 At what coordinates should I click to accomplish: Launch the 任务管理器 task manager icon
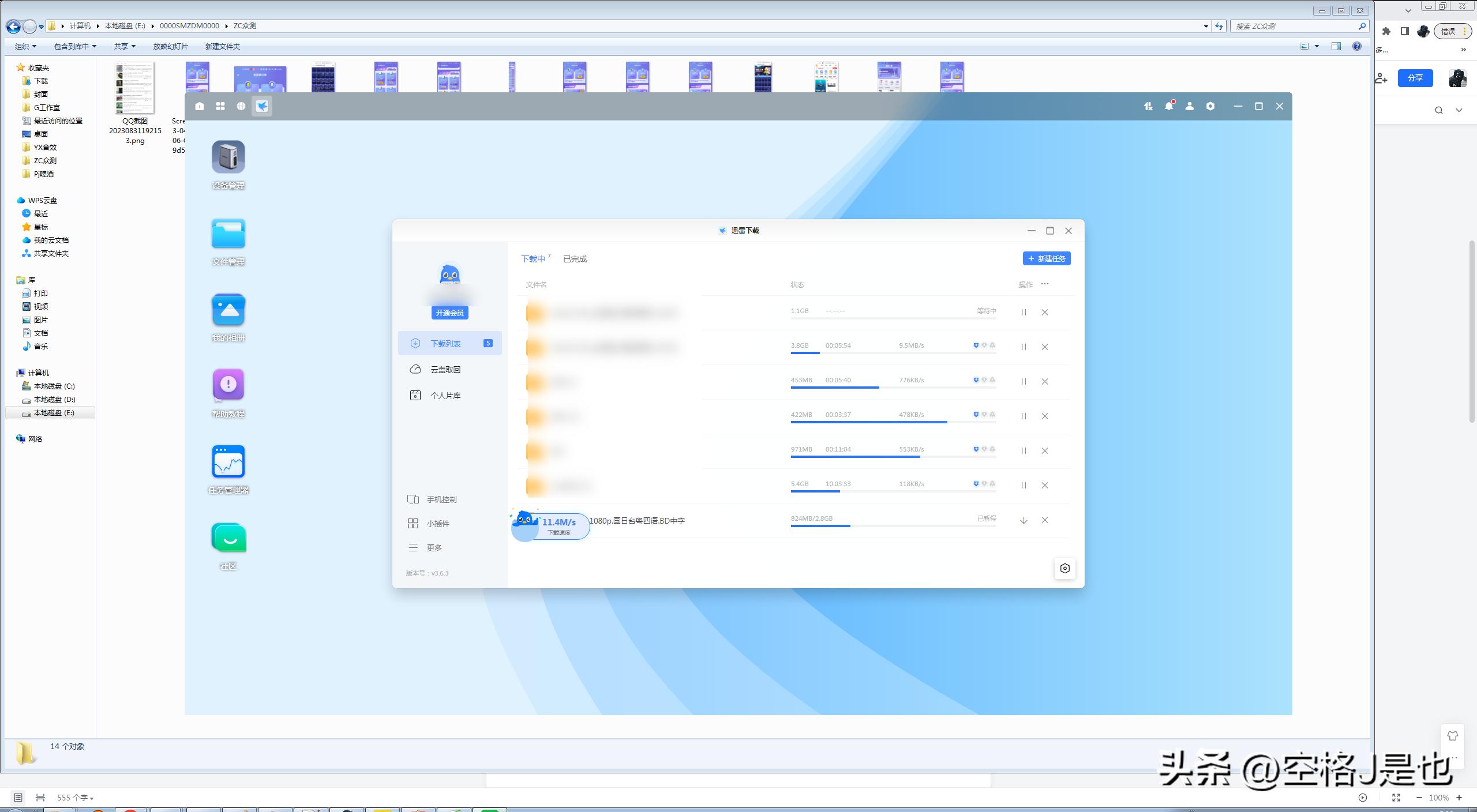tap(228, 462)
